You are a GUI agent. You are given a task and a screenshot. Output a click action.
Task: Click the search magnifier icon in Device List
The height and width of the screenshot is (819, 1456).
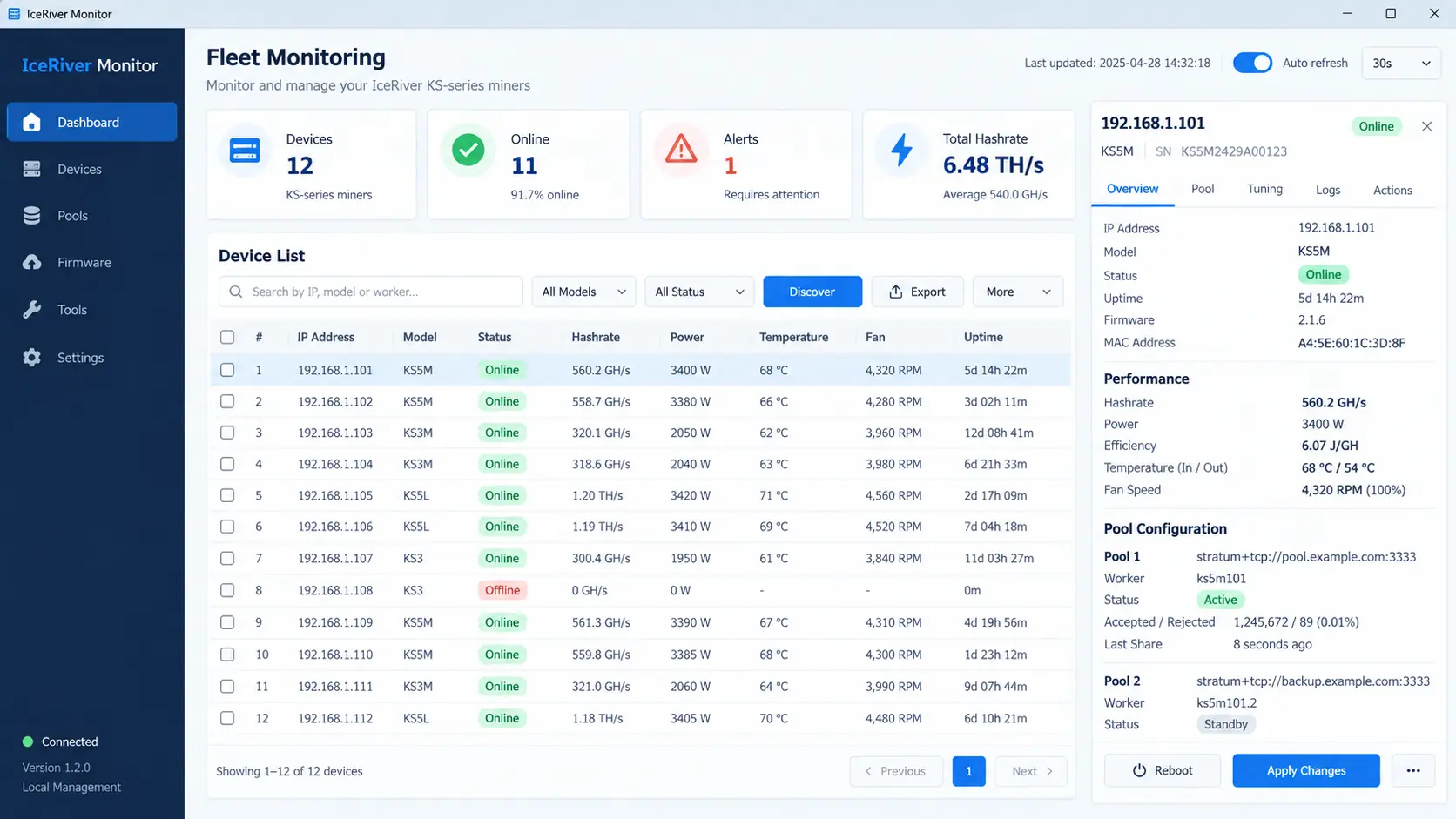tap(236, 292)
